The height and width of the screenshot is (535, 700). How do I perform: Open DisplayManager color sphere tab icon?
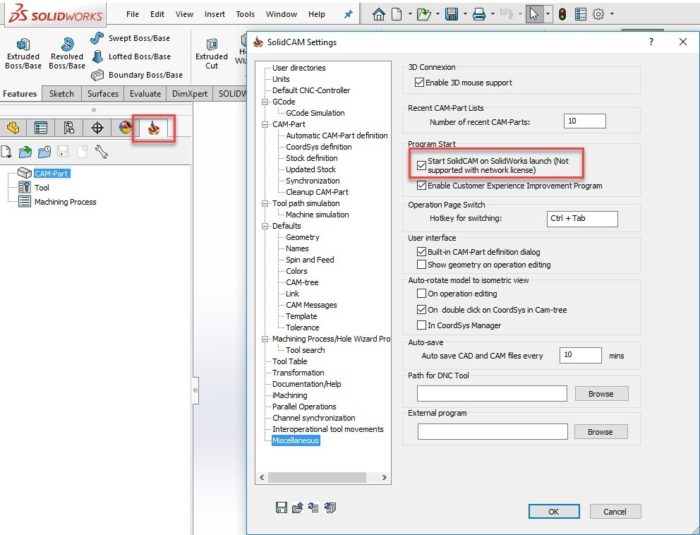click(125, 128)
